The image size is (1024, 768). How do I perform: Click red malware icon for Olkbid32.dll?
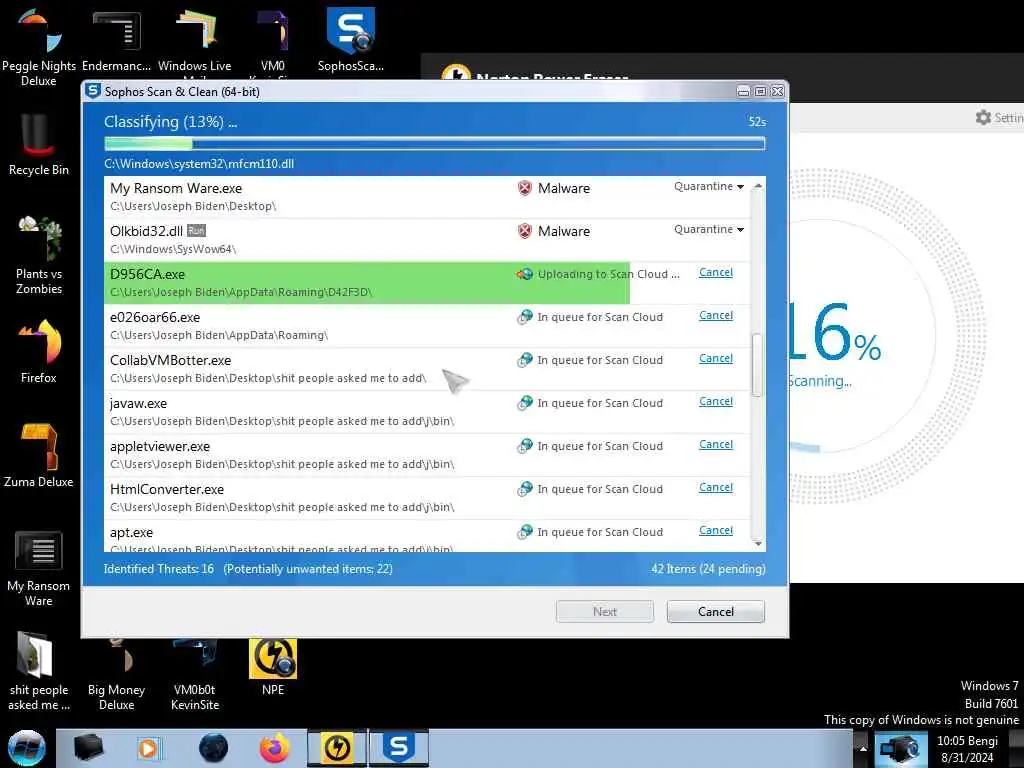tap(524, 231)
